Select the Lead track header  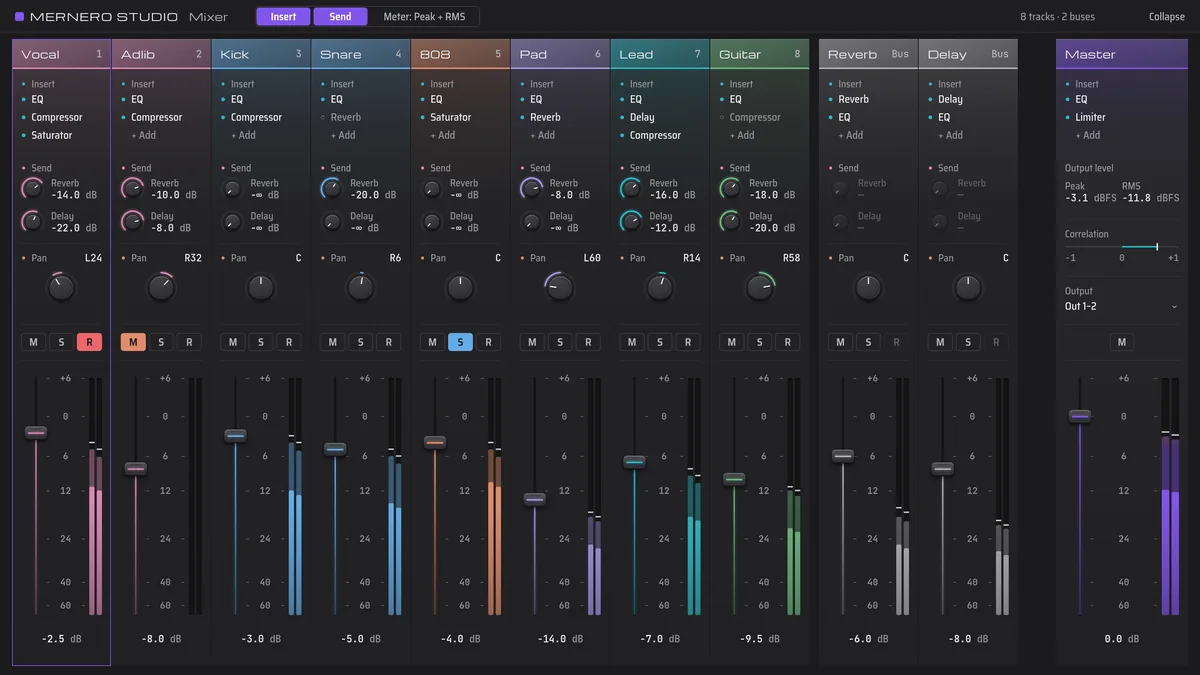coord(660,54)
